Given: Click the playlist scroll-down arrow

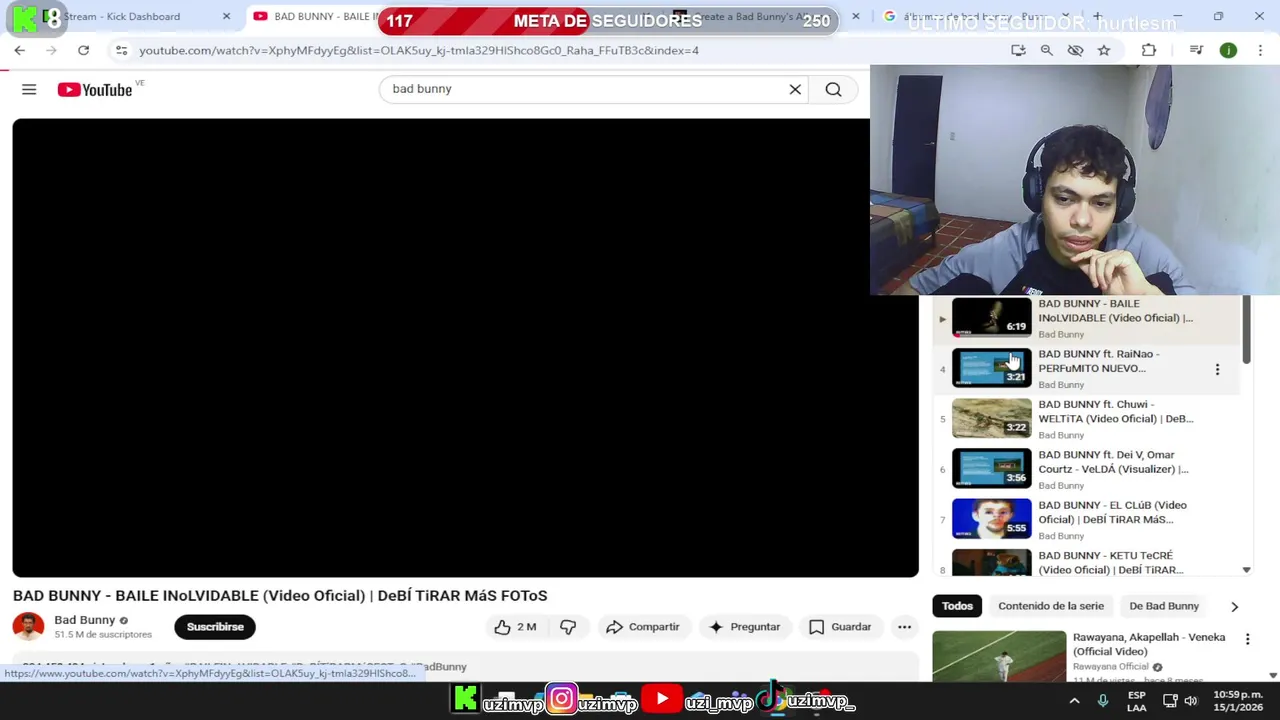Looking at the screenshot, I should click(x=1246, y=570).
